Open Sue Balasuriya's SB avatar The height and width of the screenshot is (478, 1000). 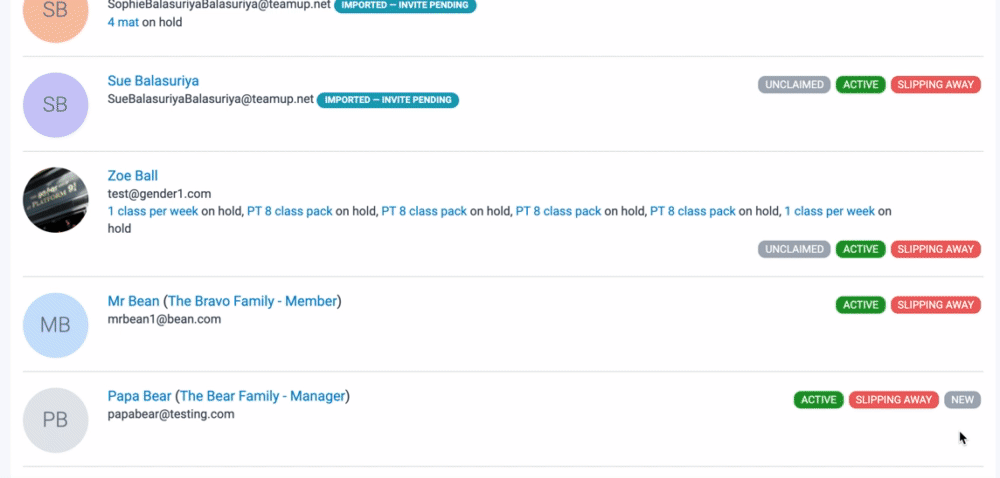click(x=55, y=105)
